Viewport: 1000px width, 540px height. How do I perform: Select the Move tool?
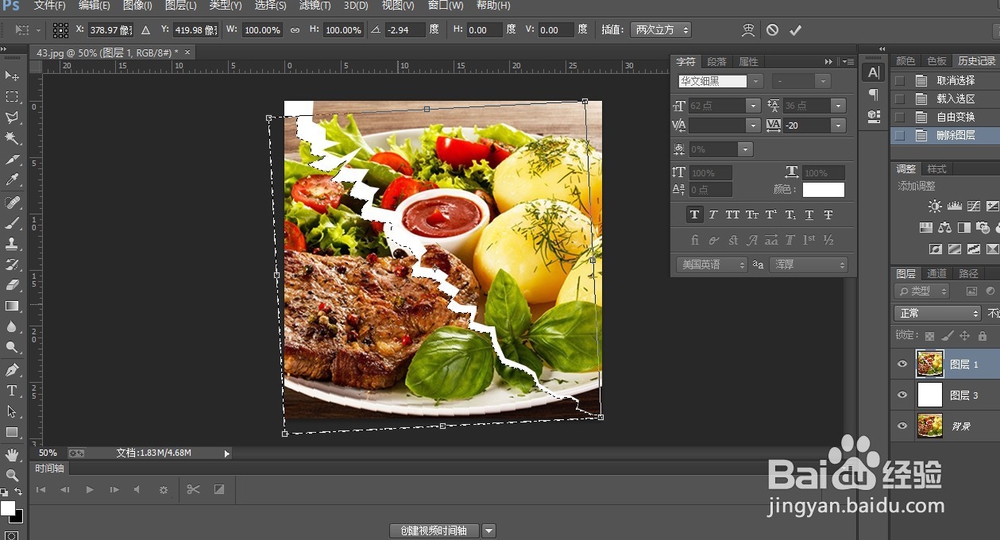click(11, 76)
